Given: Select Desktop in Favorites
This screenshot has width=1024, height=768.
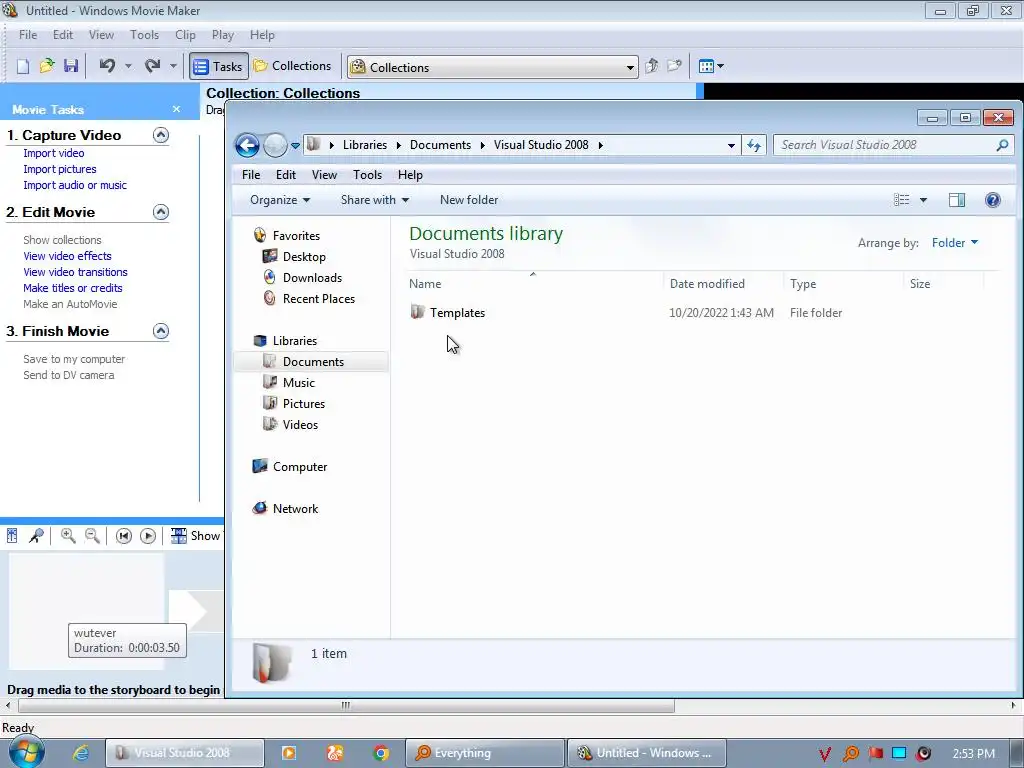Looking at the screenshot, I should tap(304, 257).
